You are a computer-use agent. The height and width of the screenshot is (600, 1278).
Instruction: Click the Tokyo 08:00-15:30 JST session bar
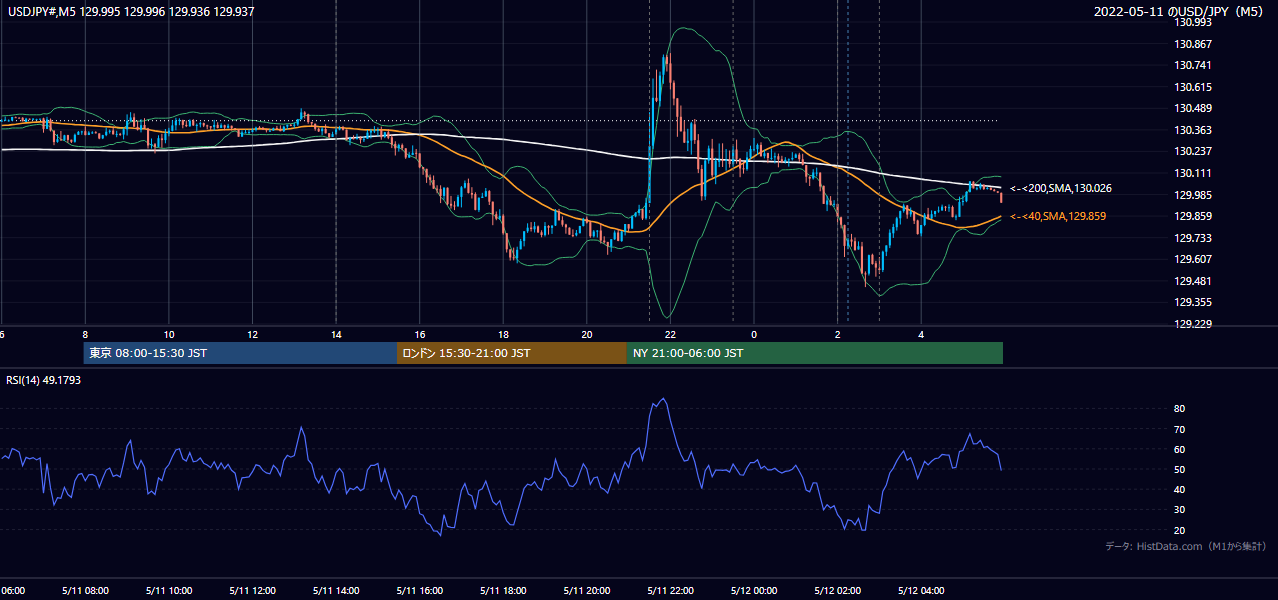[241, 353]
